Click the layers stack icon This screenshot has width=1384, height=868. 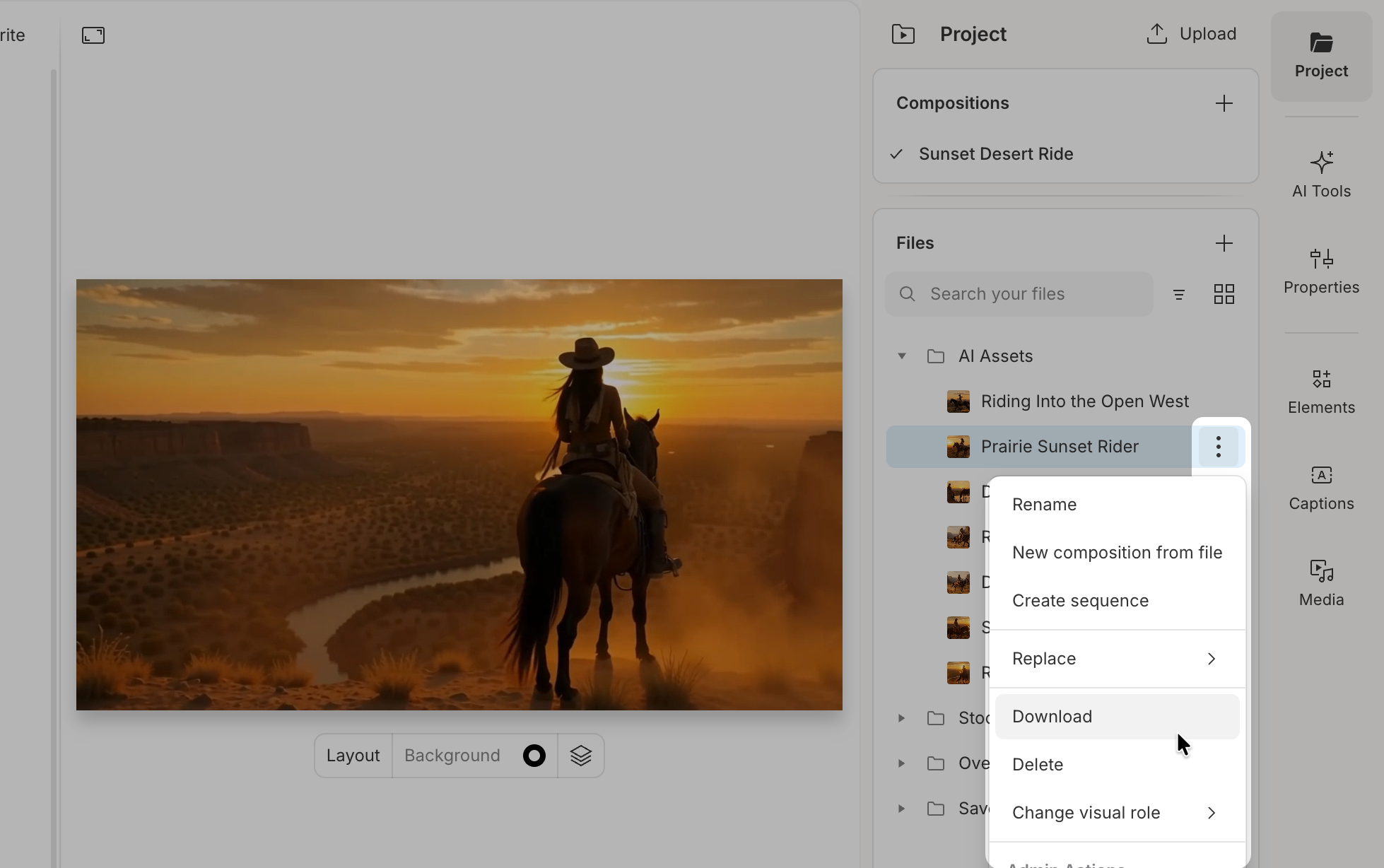[x=580, y=756]
